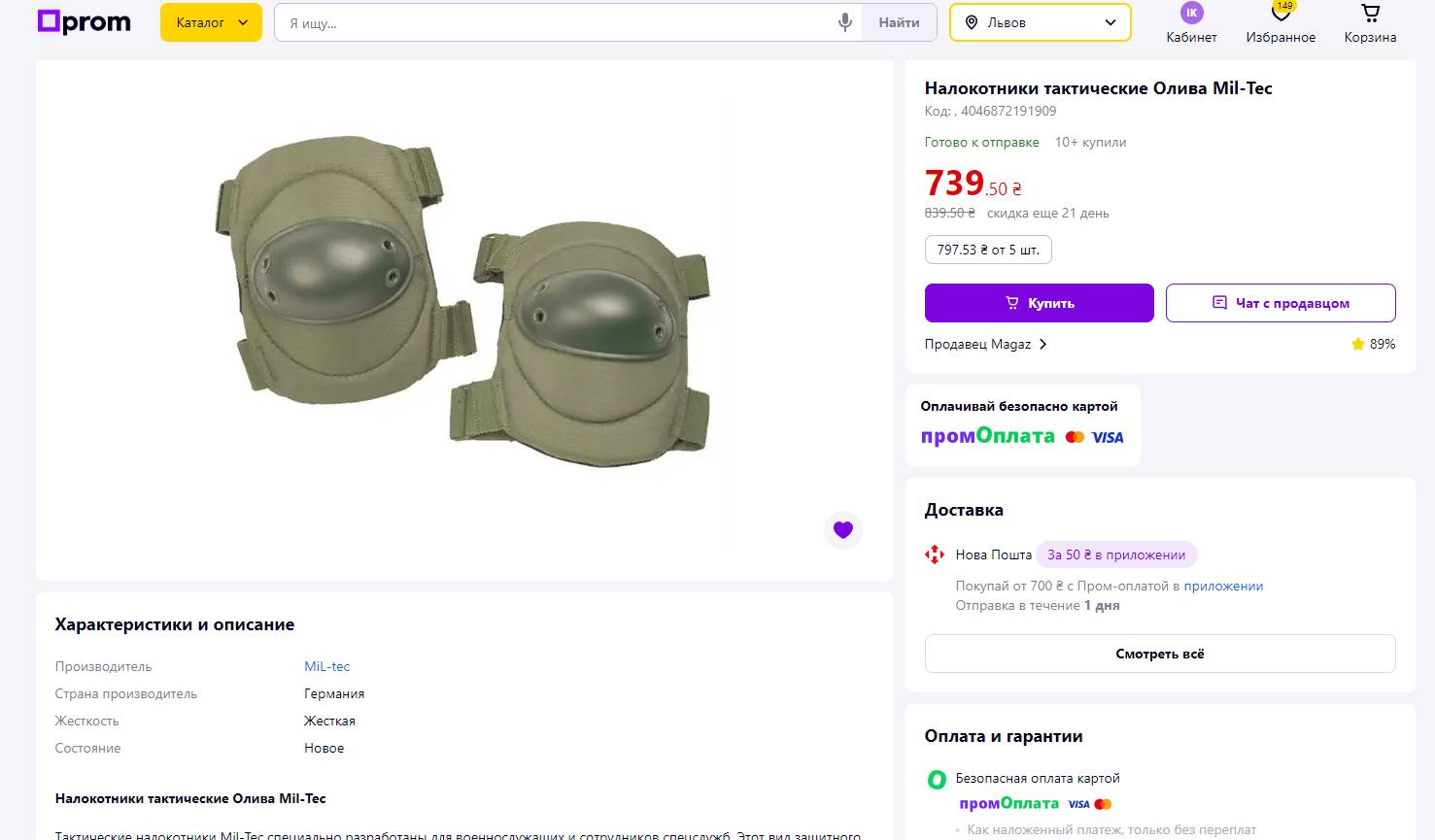Open the Львов city selector

tap(1041, 22)
